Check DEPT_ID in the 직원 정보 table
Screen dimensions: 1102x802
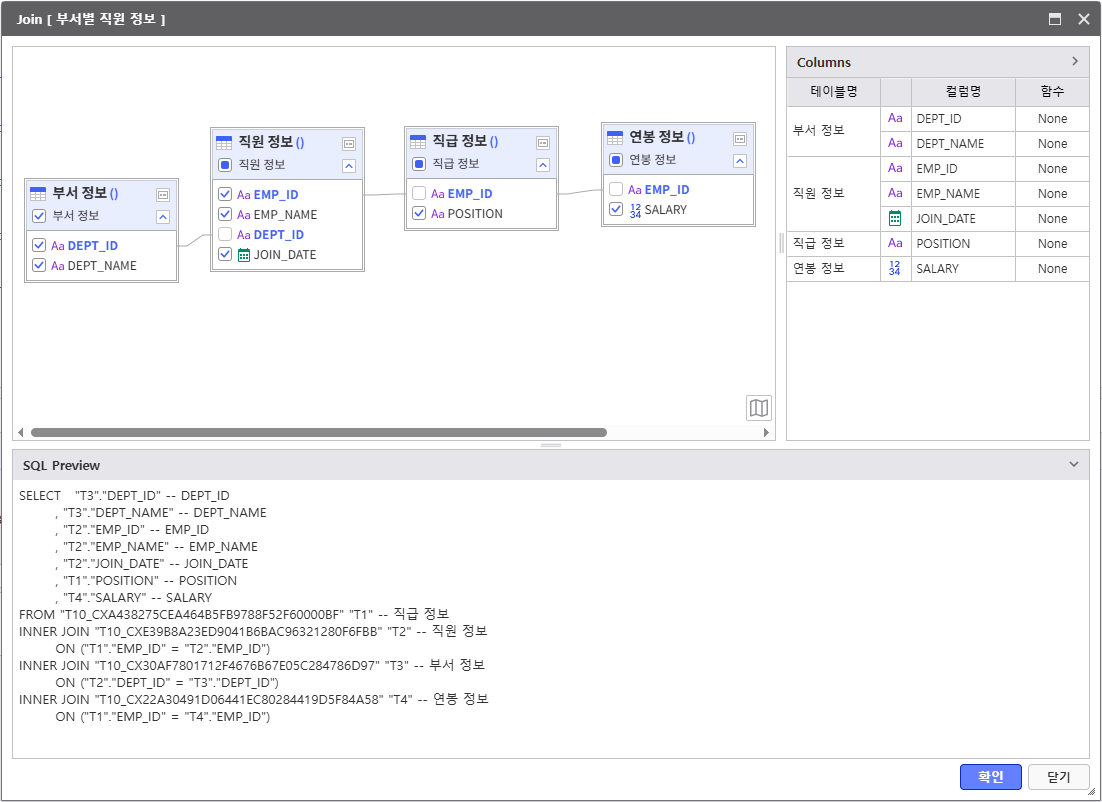coord(225,234)
